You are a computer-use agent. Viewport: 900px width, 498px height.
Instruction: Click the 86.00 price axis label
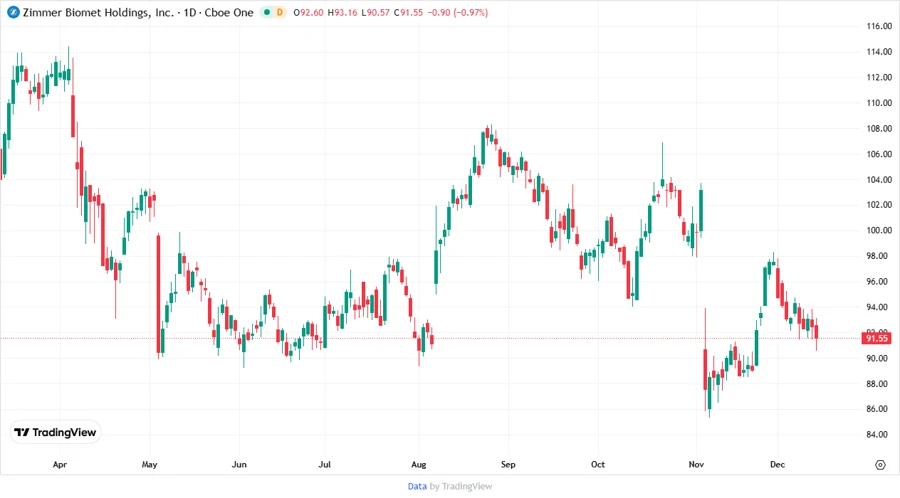pyautogui.click(x=879, y=409)
